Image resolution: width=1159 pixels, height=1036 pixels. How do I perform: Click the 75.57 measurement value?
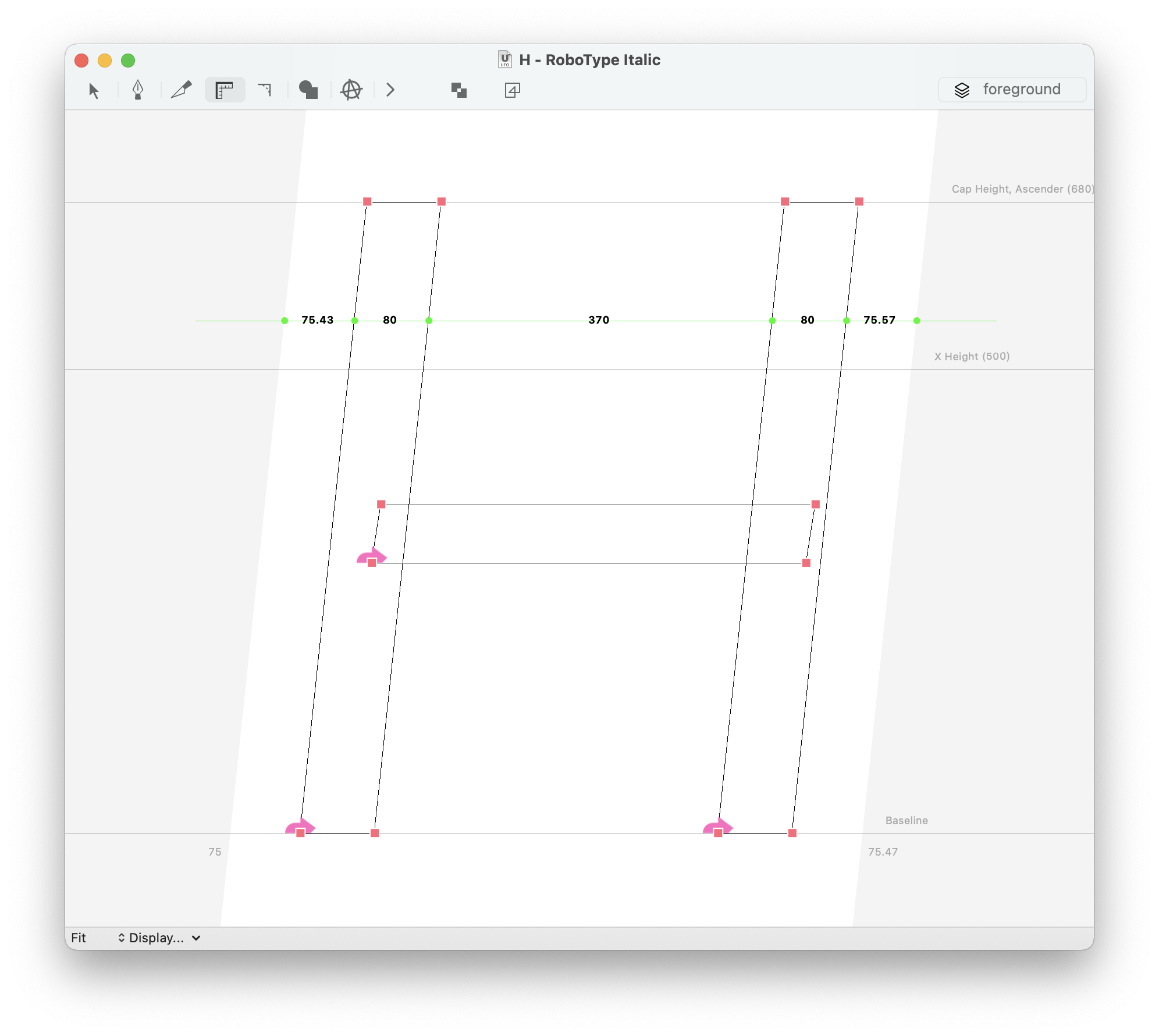click(880, 320)
